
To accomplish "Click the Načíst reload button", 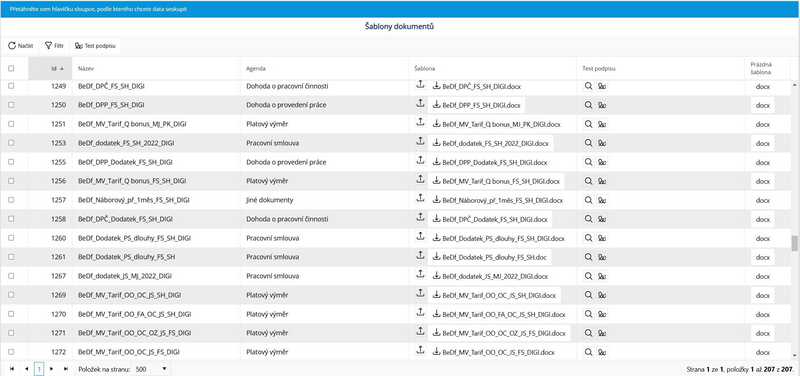I will pyautogui.click(x=20, y=46).
